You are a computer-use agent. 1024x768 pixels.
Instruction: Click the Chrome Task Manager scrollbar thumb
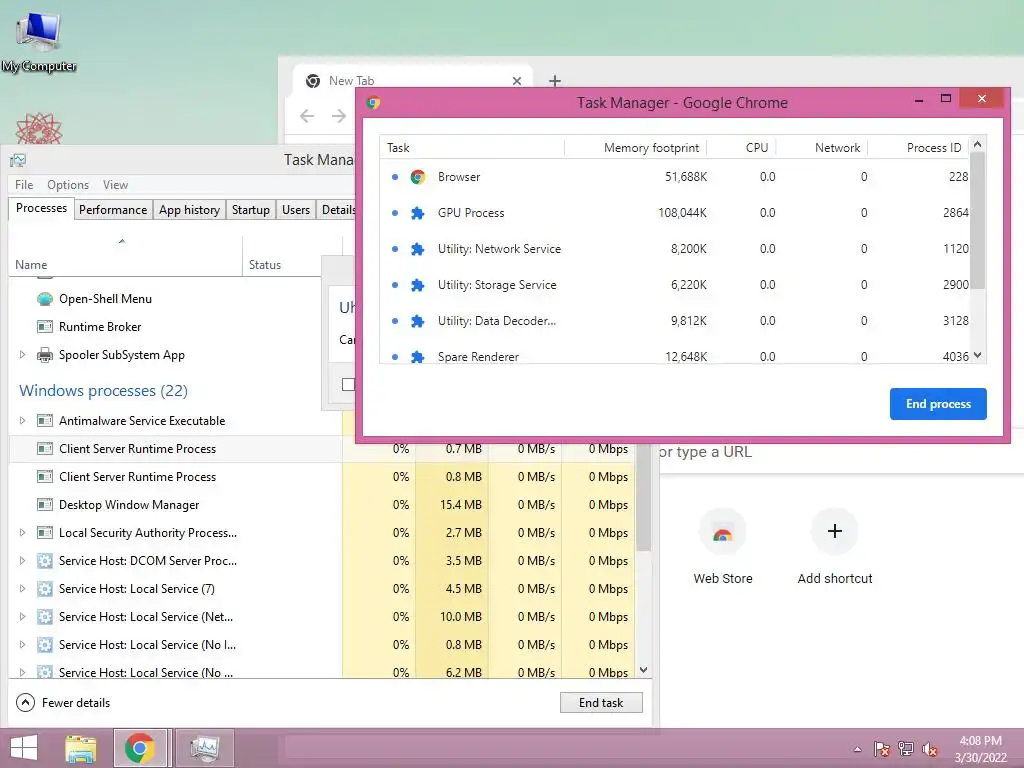click(x=978, y=220)
